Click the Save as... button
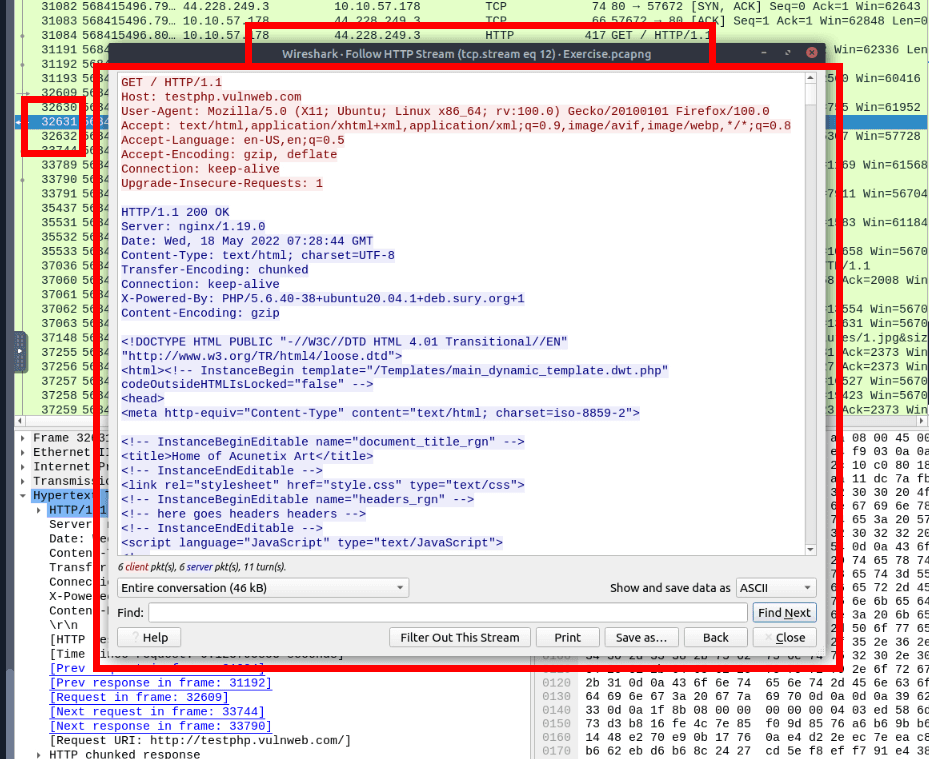This screenshot has height=759, width=929. click(641, 637)
